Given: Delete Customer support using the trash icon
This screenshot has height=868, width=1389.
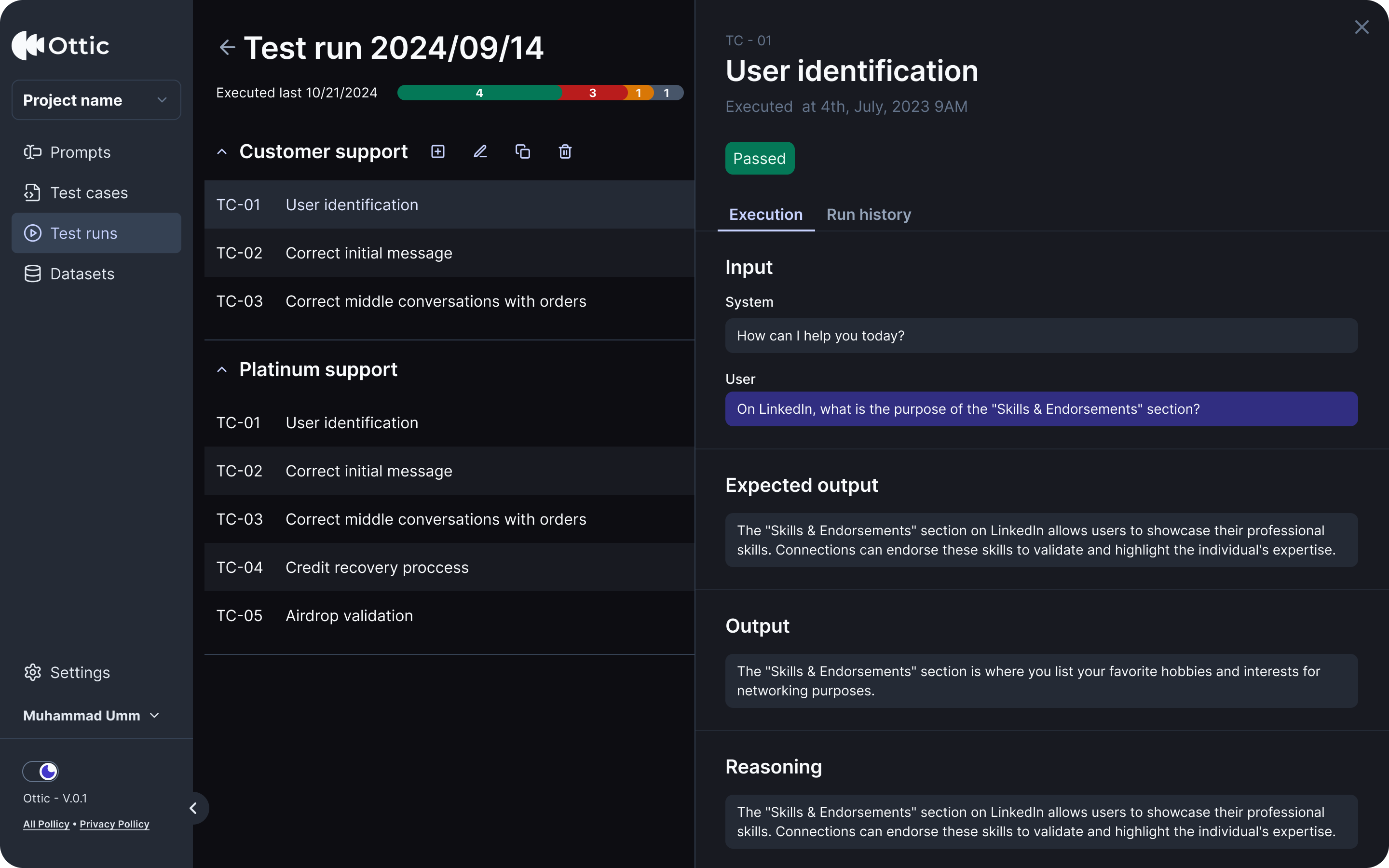Looking at the screenshot, I should tap(565, 151).
